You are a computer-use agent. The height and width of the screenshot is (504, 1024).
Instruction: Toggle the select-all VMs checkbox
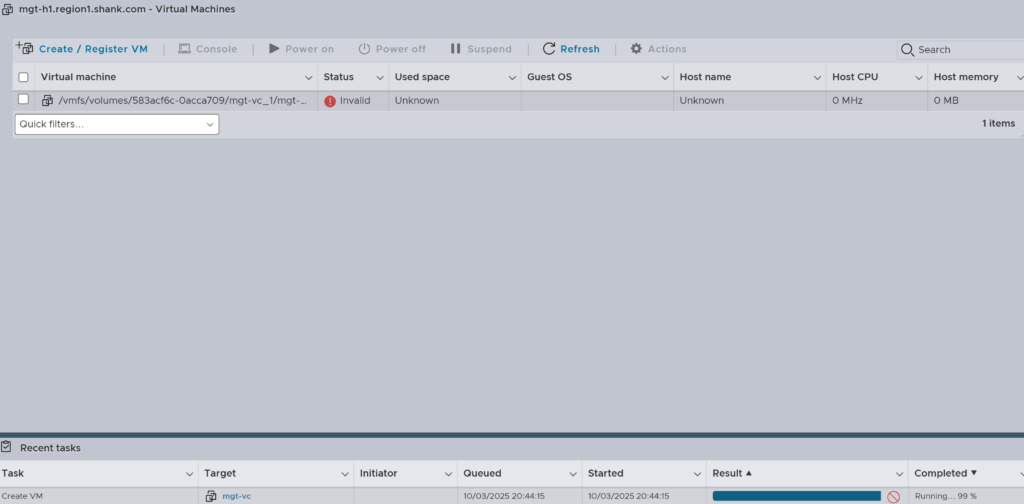24,77
